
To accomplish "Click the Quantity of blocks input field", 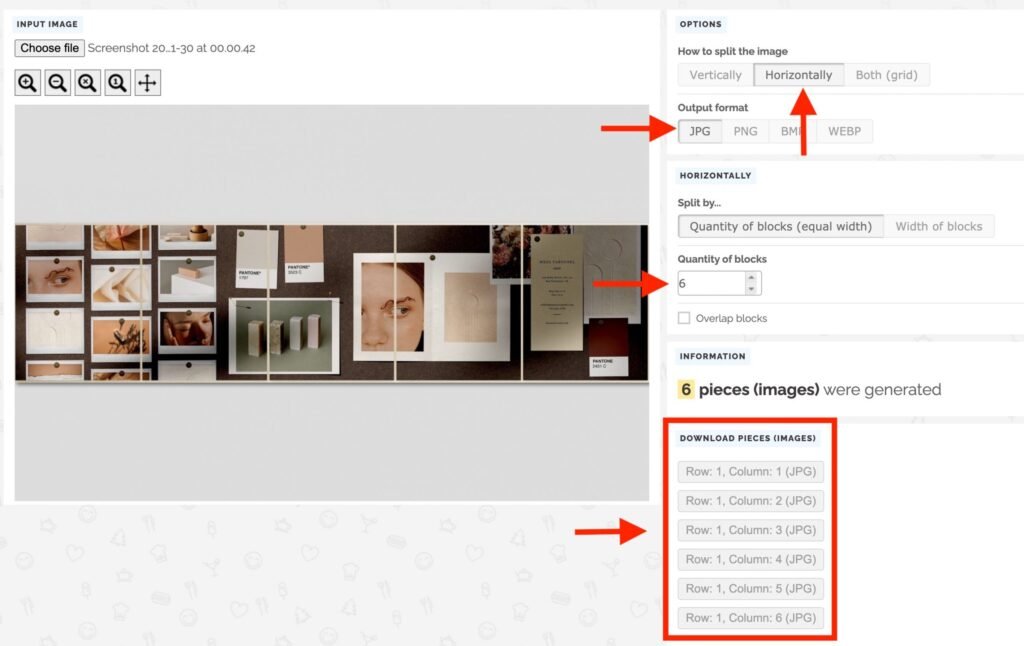I will coord(710,283).
